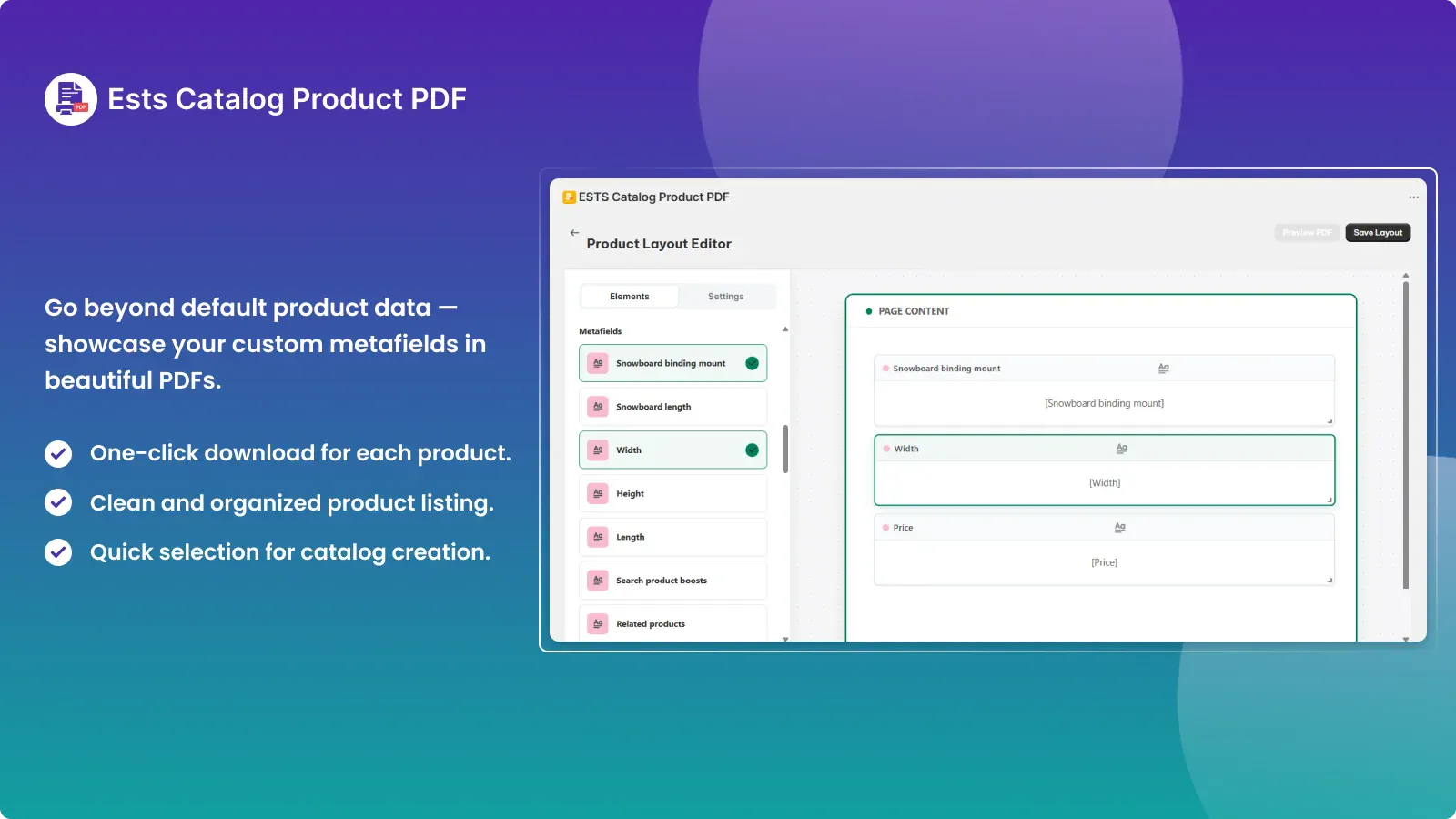Click the ESTS Catalog Product PDF window title
This screenshot has width=1456, height=819.
click(x=653, y=197)
